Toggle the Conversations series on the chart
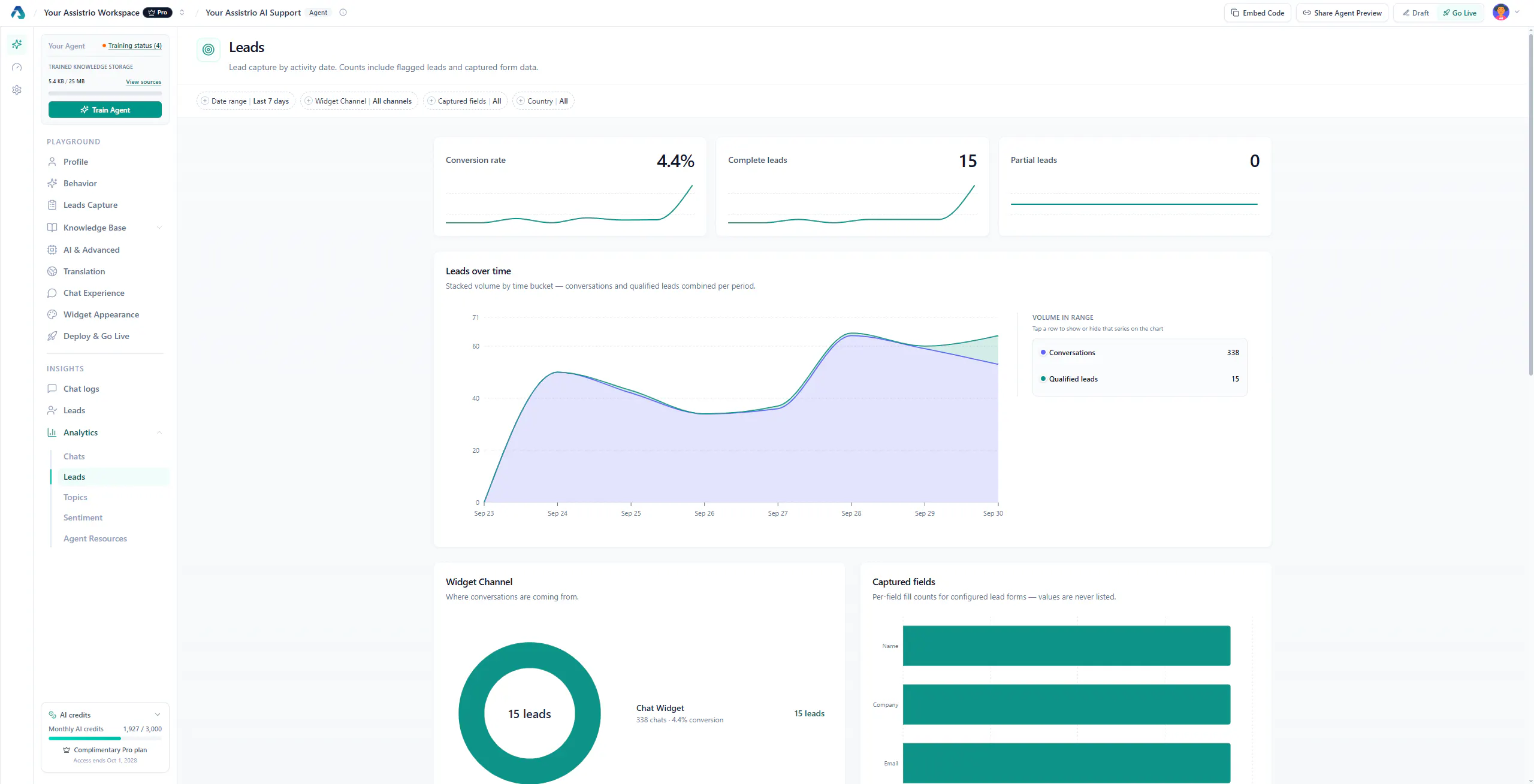The image size is (1534, 784). pos(1140,353)
